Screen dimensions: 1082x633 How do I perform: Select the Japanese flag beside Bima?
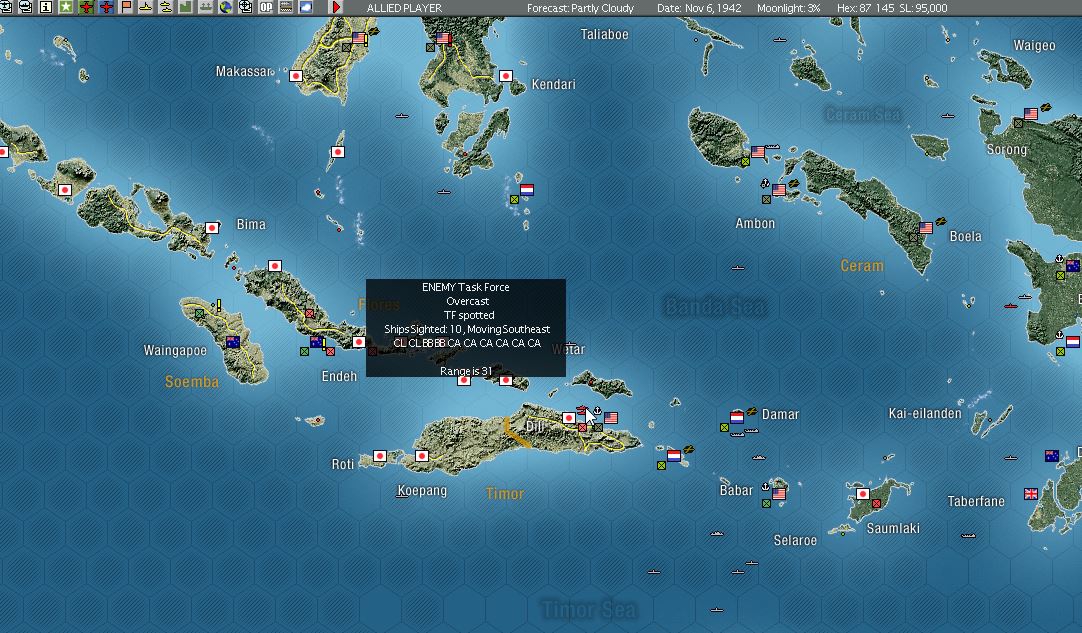[213, 227]
